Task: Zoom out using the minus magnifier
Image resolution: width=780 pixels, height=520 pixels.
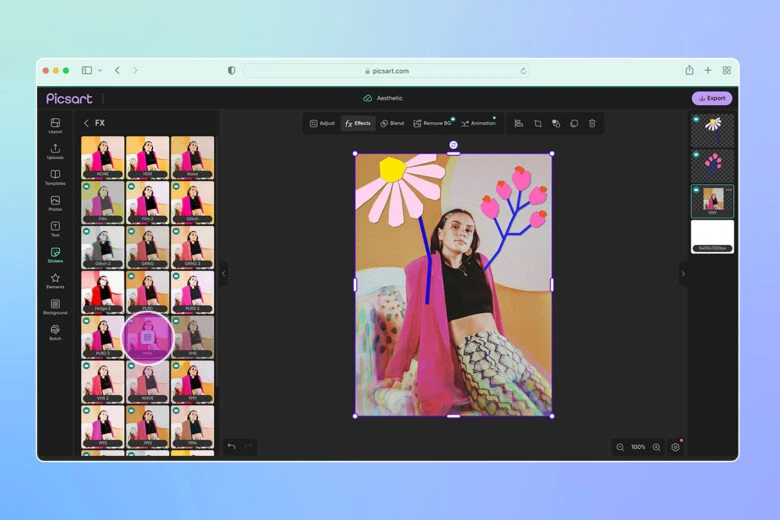Action: pos(620,447)
